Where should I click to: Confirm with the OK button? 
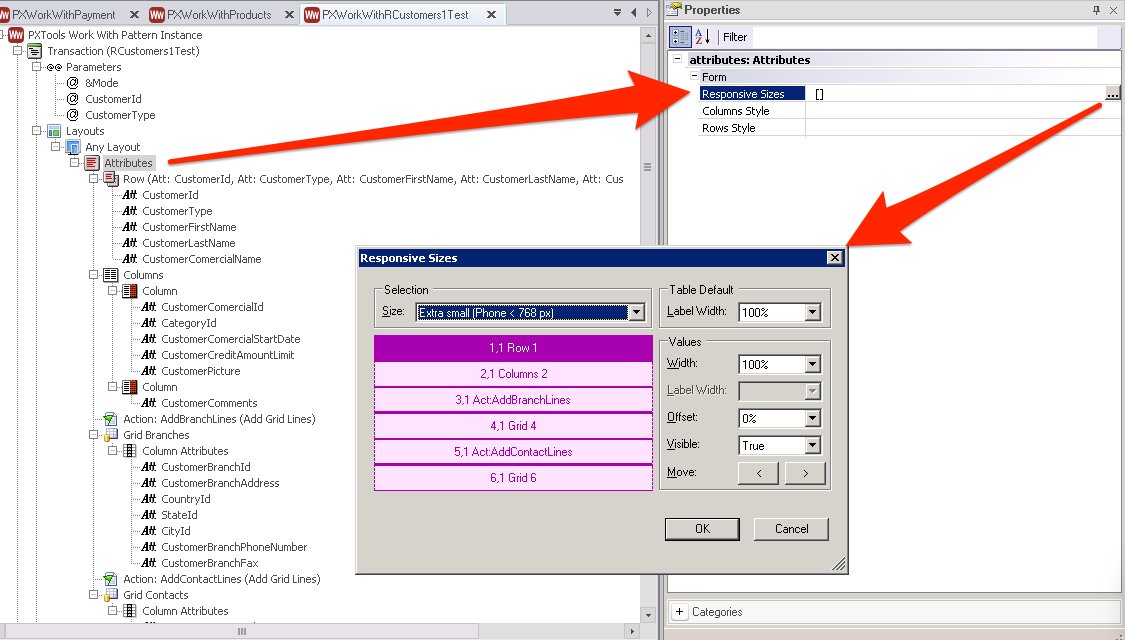702,529
